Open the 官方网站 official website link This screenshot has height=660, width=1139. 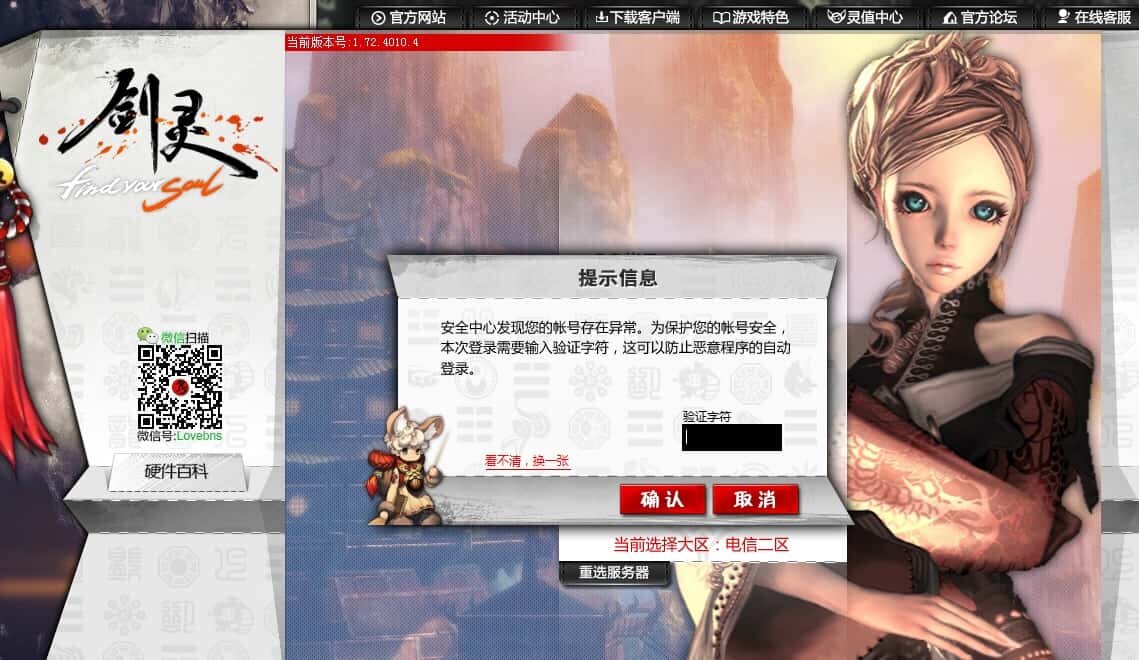(x=418, y=17)
